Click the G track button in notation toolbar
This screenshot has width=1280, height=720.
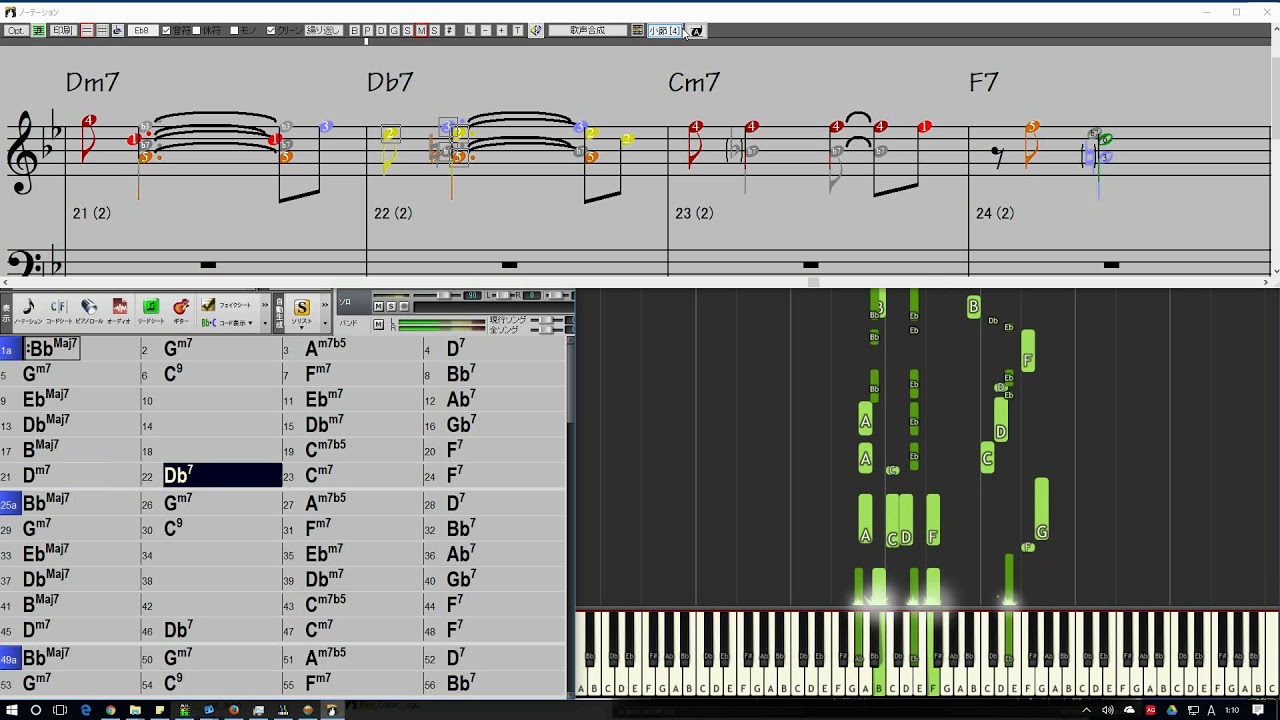(394, 31)
